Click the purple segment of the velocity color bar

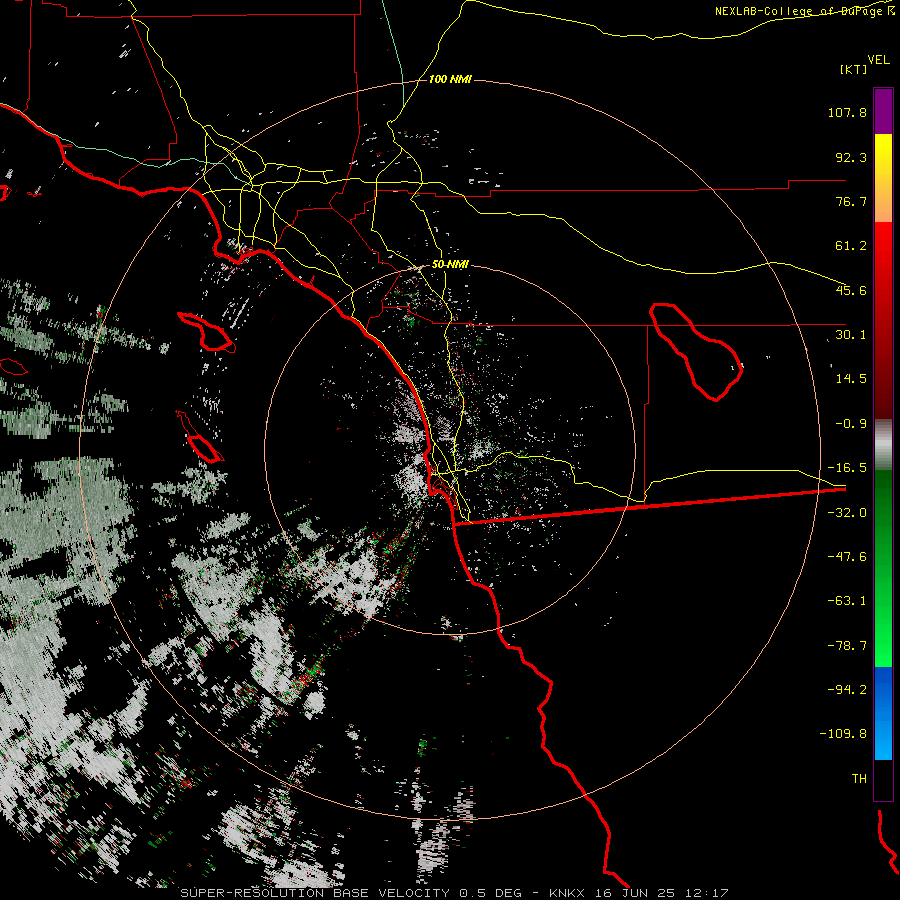click(x=883, y=111)
